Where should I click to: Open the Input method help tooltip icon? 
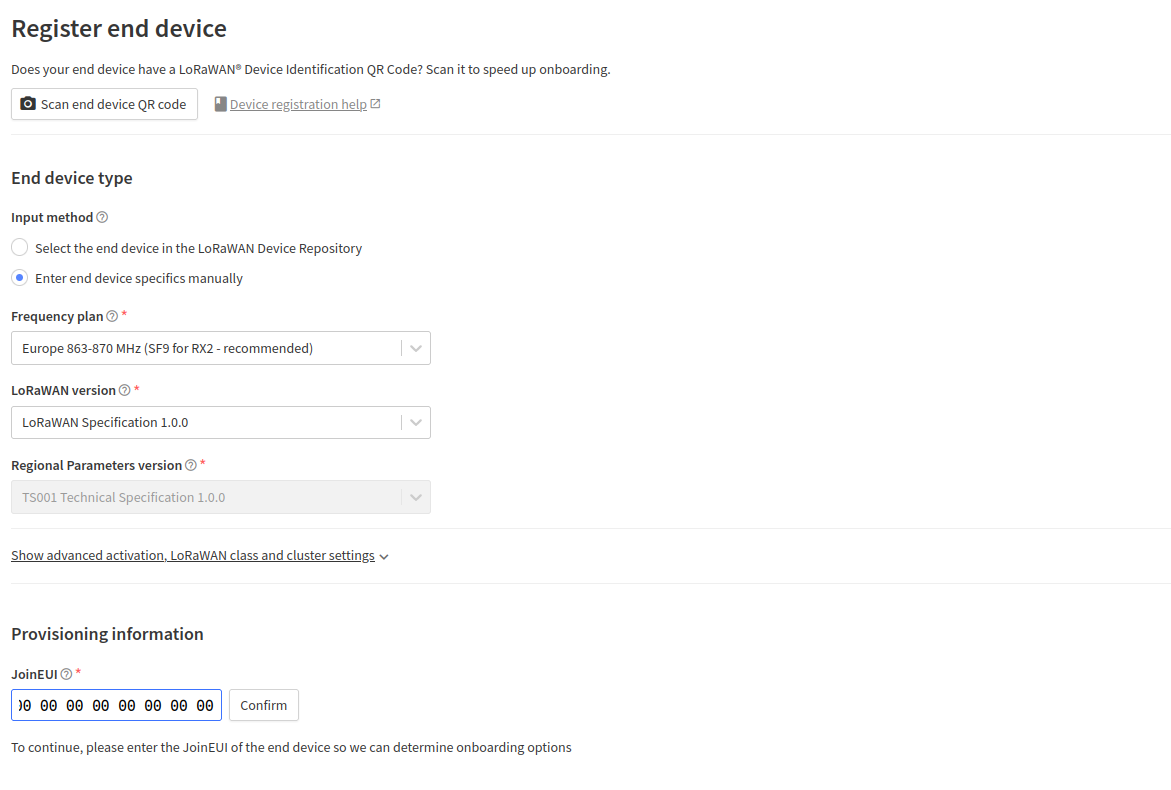(102, 217)
